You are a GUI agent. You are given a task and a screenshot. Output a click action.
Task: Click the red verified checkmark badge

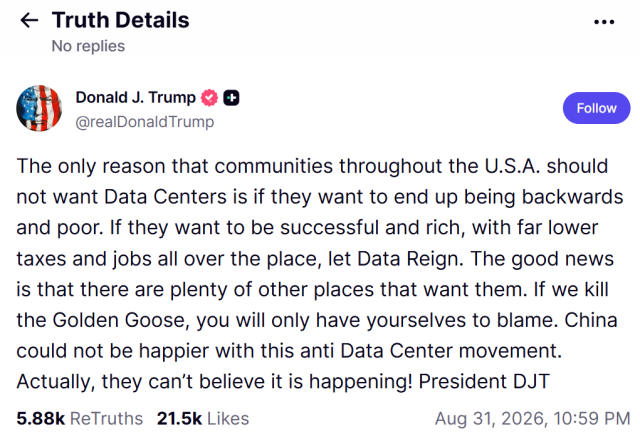(209, 98)
